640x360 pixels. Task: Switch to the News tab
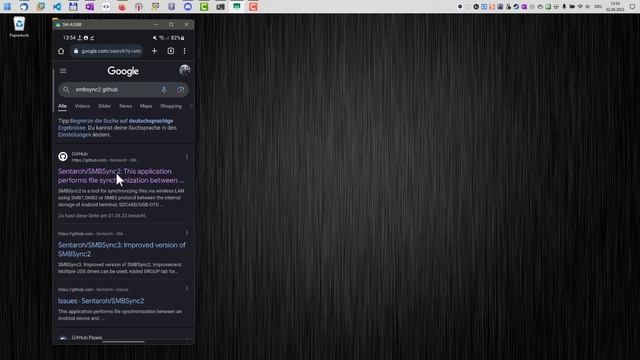[125, 106]
